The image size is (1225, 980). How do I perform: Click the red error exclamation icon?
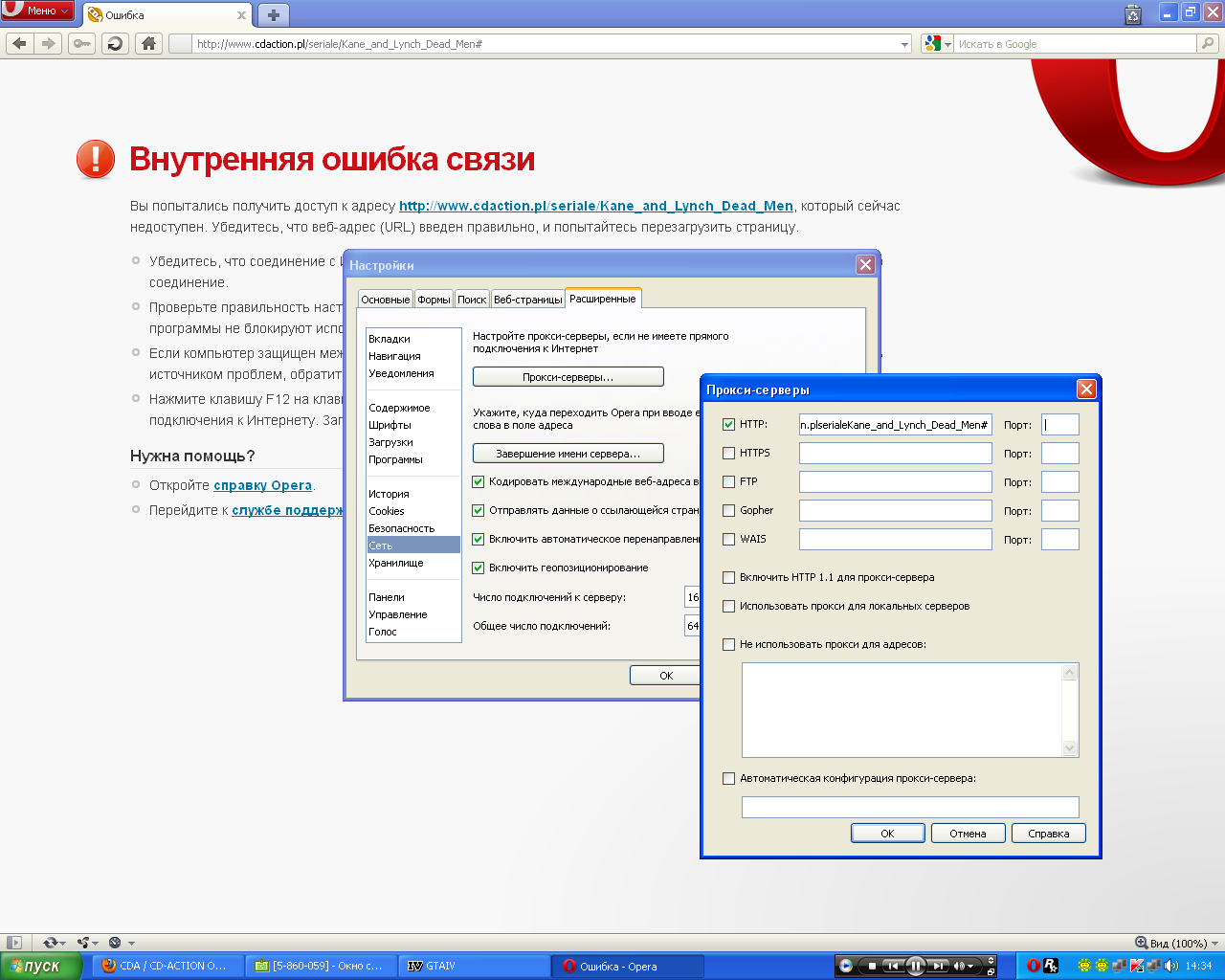point(96,160)
